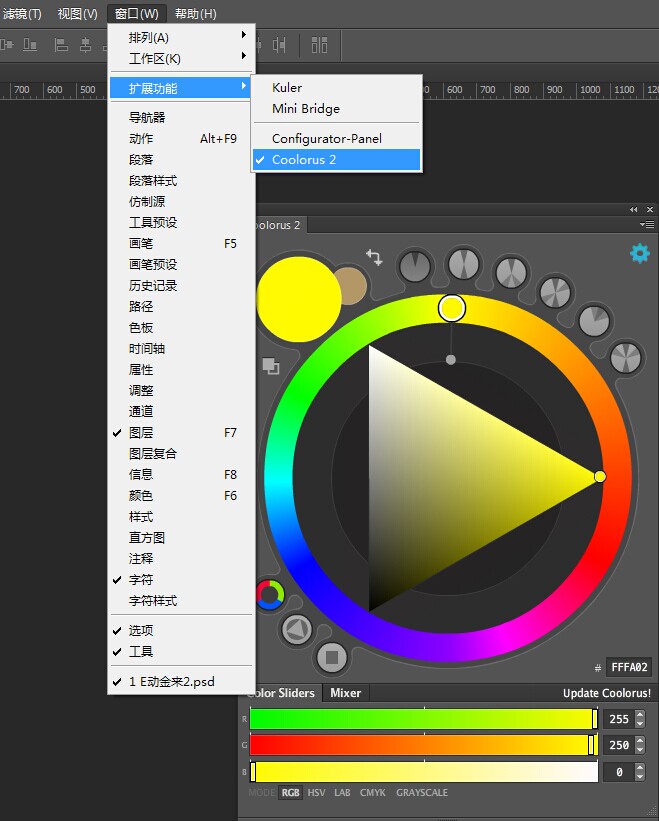Select CMYK slider mode
Image resolution: width=659 pixels, height=821 pixels.
click(x=373, y=792)
